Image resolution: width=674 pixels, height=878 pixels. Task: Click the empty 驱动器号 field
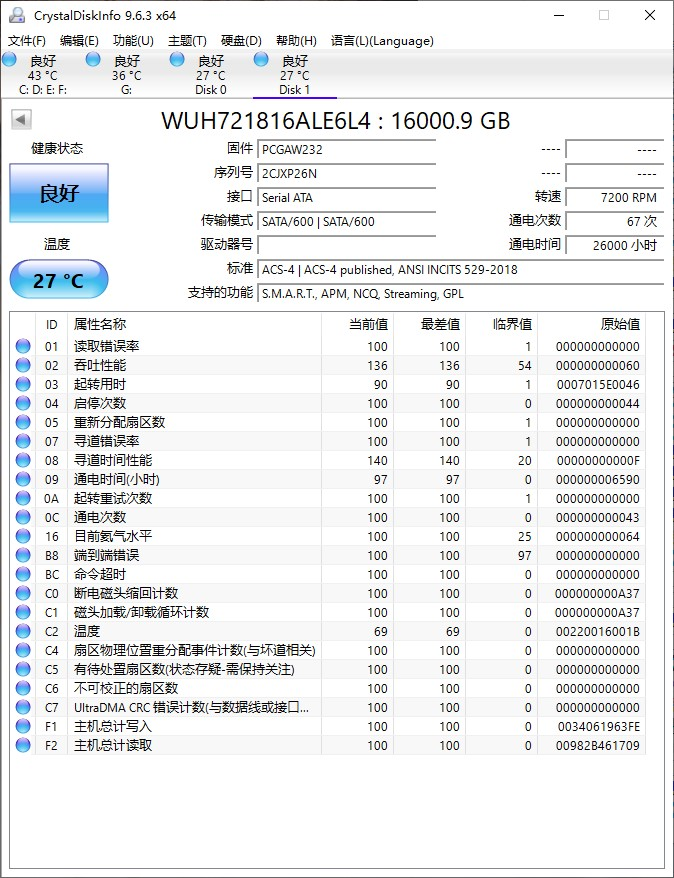click(347, 245)
